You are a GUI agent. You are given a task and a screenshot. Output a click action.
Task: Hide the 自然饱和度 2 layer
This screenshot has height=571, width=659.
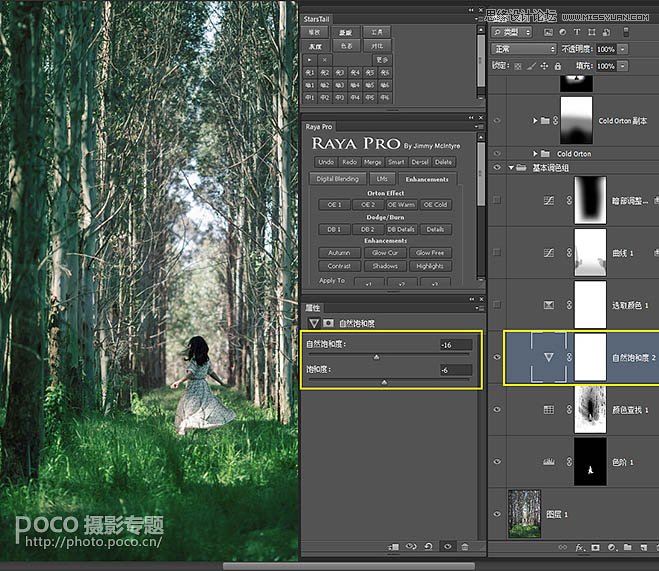[x=497, y=357]
